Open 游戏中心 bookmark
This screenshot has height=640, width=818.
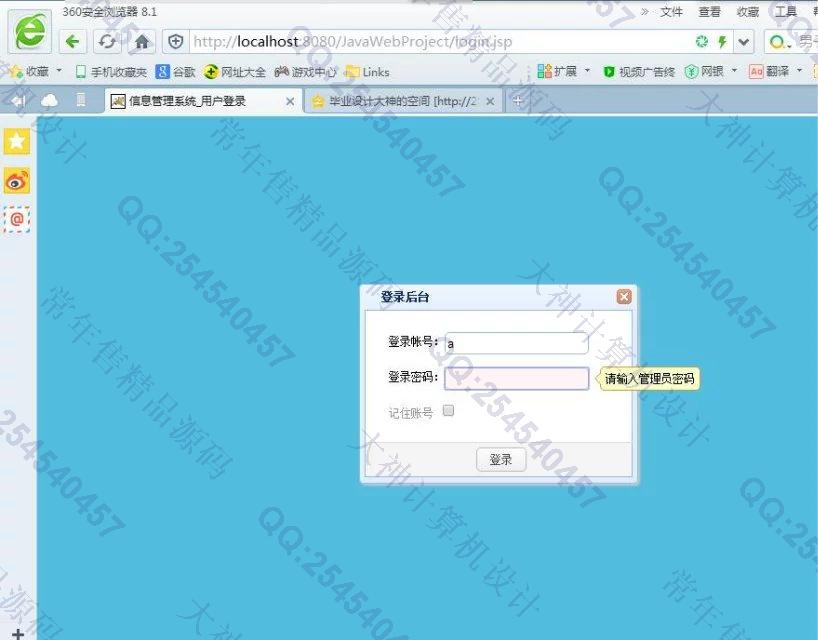tap(306, 71)
